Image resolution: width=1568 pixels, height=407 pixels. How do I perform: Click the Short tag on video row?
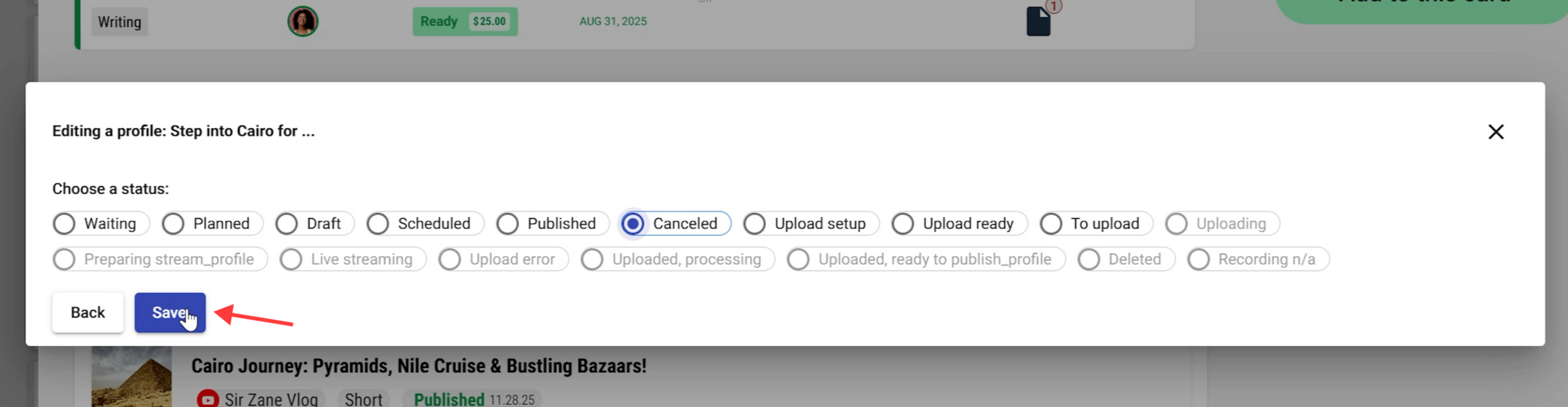pos(364,399)
